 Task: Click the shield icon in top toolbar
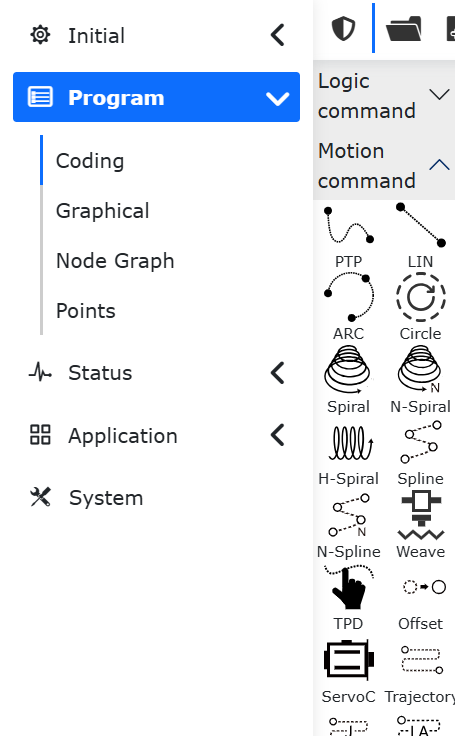343,28
